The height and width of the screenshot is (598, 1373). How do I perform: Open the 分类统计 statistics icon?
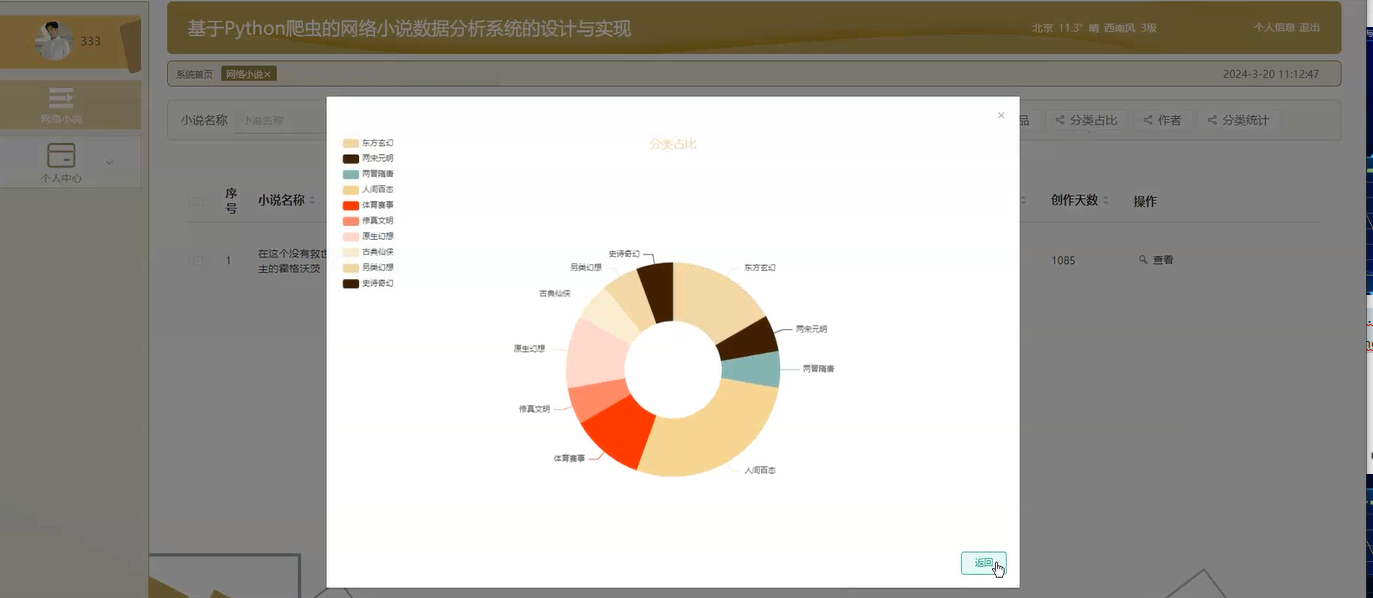coord(1212,119)
